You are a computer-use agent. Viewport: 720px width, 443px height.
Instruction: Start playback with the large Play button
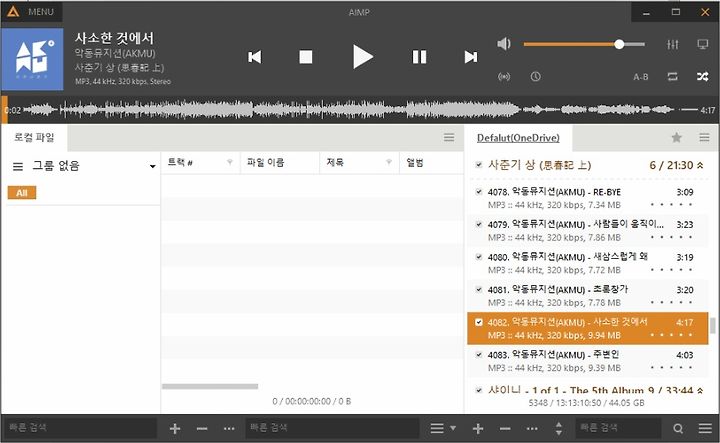point(363,57)
